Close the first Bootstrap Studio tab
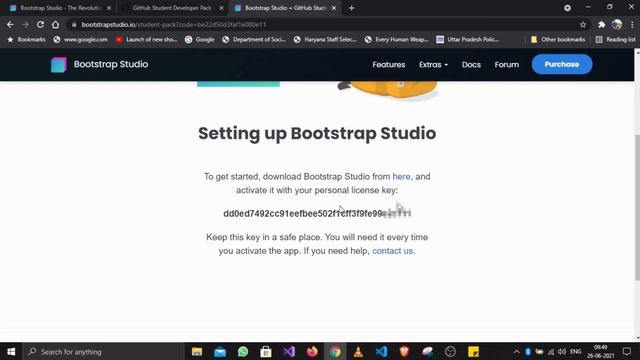This screenshot has width=640, height=360. [x=109, y=8]
